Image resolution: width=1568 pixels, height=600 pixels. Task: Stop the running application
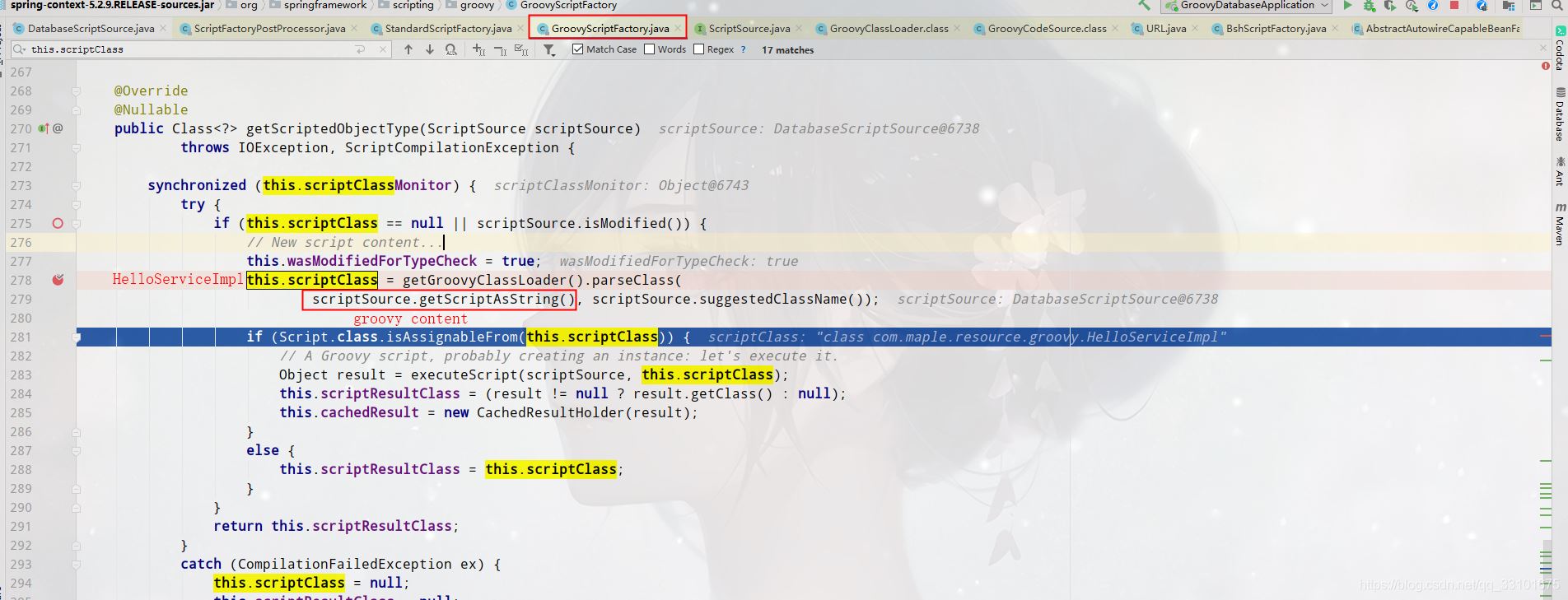1454,5
